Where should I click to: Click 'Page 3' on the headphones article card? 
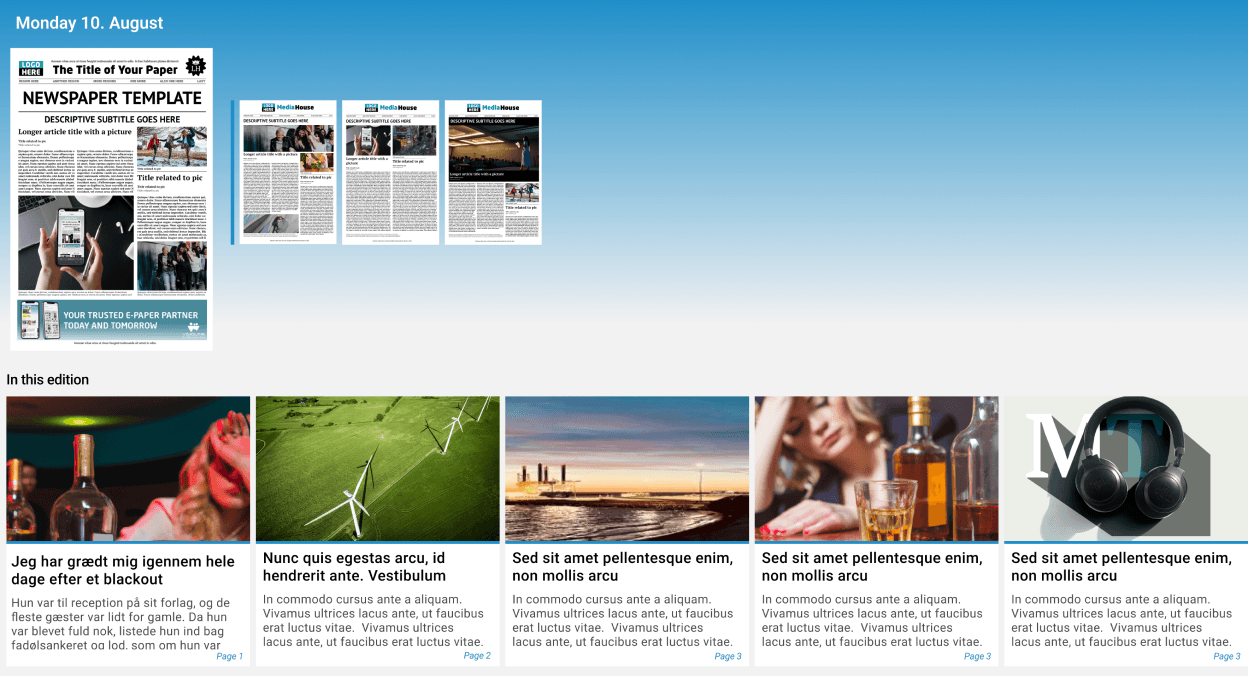pos(1227,656)
